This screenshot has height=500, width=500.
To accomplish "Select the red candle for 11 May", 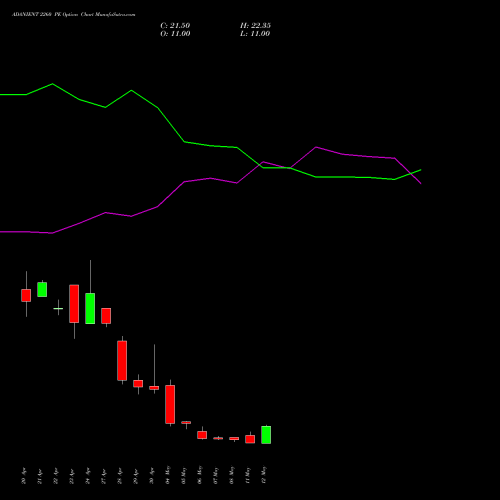I will pos(250,439).
